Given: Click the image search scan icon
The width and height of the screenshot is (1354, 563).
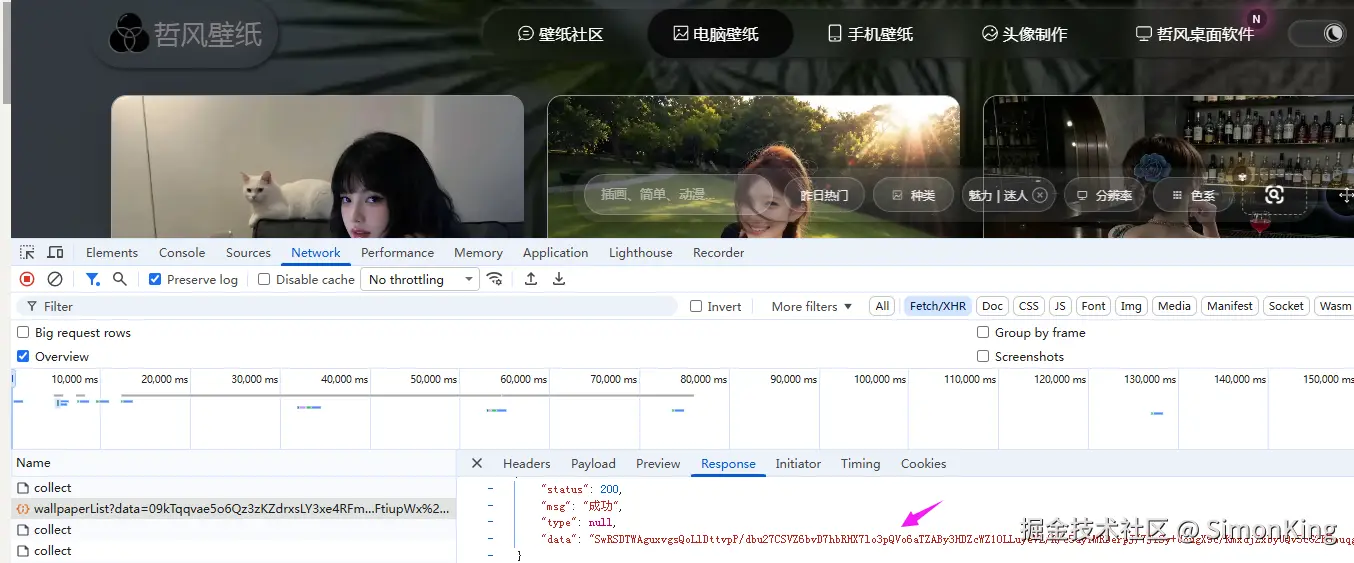Looking at the screenshot, I should click(1274, 195).
